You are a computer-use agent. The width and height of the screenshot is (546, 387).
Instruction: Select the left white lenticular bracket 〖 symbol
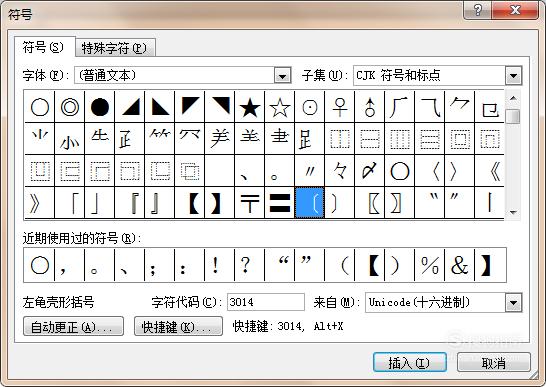tap(369, 203)
